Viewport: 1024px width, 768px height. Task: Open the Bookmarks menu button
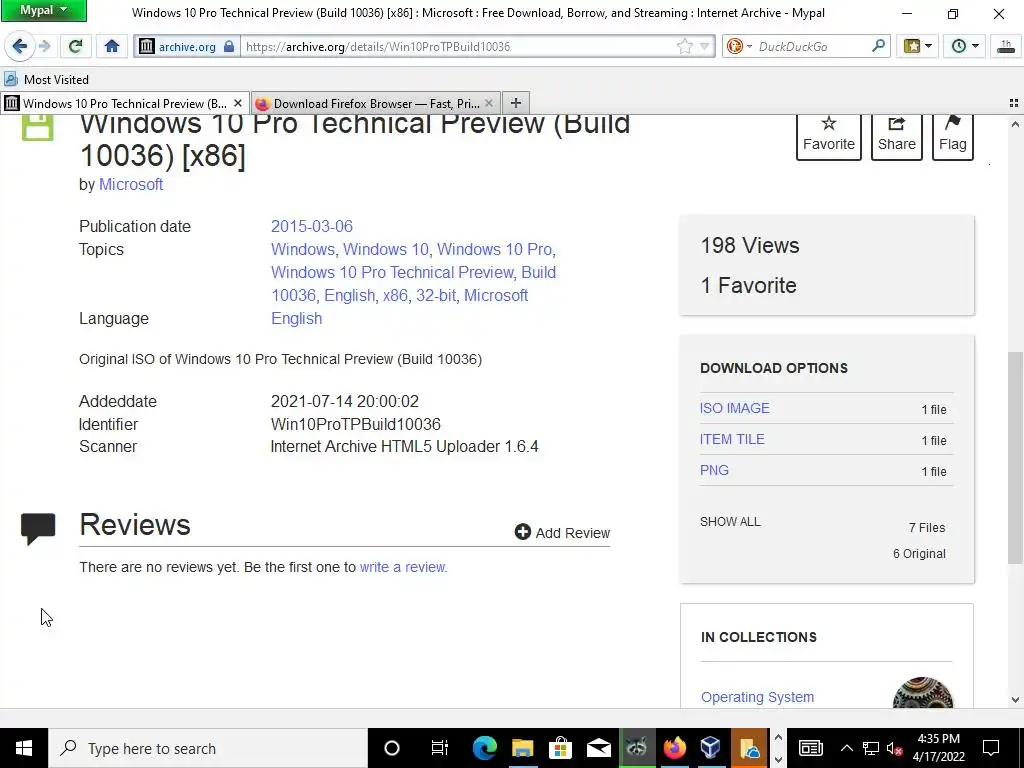click(x=918, y=46)
